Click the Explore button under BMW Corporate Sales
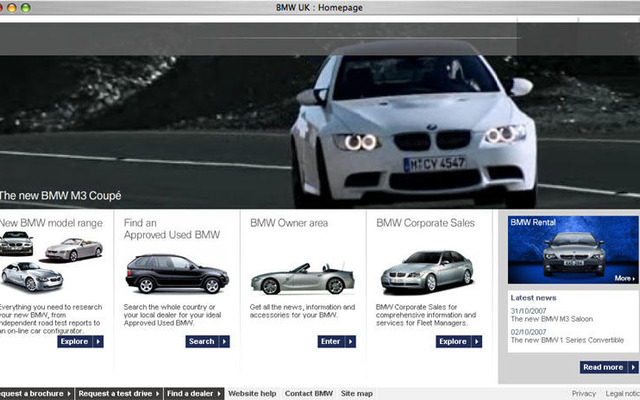 tap(459, 341)
